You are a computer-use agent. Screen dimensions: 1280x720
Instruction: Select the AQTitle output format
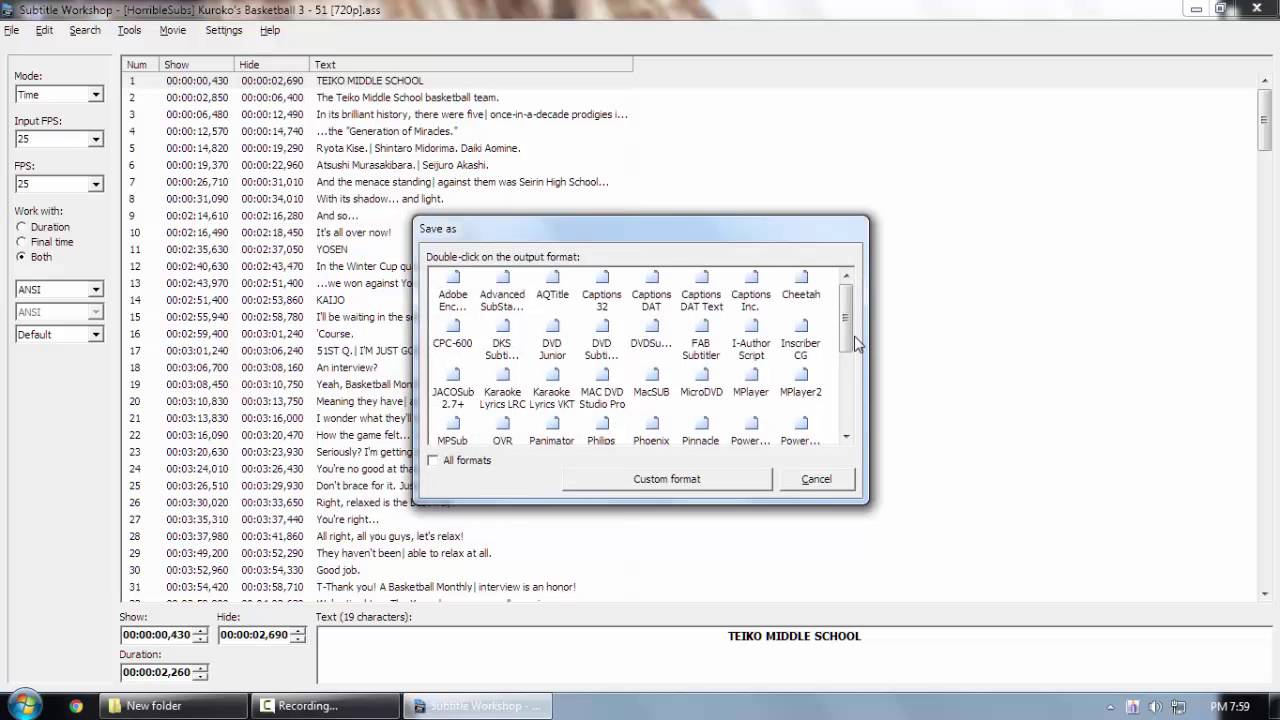click(552, 286)
